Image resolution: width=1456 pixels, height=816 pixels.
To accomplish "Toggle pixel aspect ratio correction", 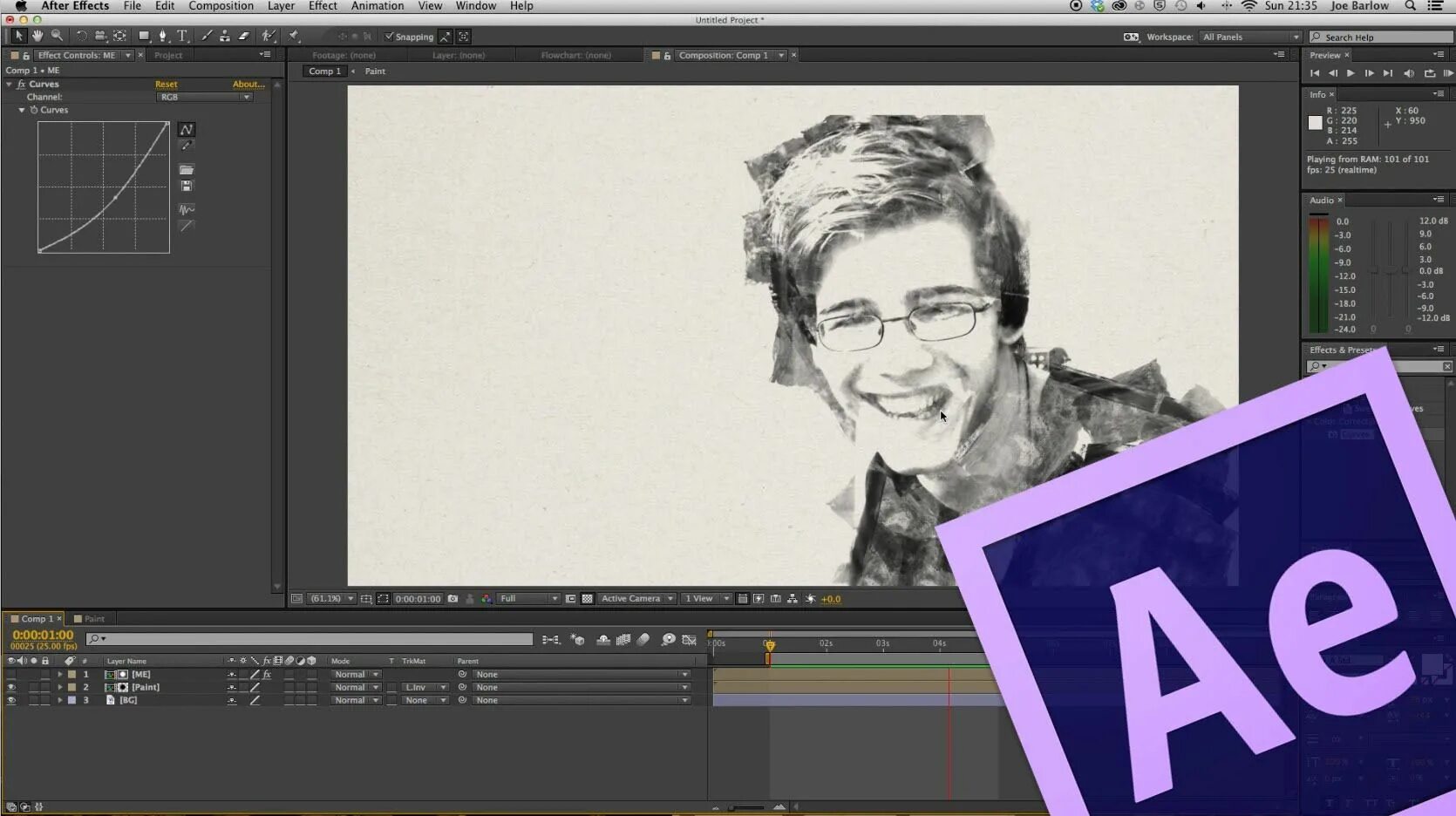I will [x=742, y=599].
